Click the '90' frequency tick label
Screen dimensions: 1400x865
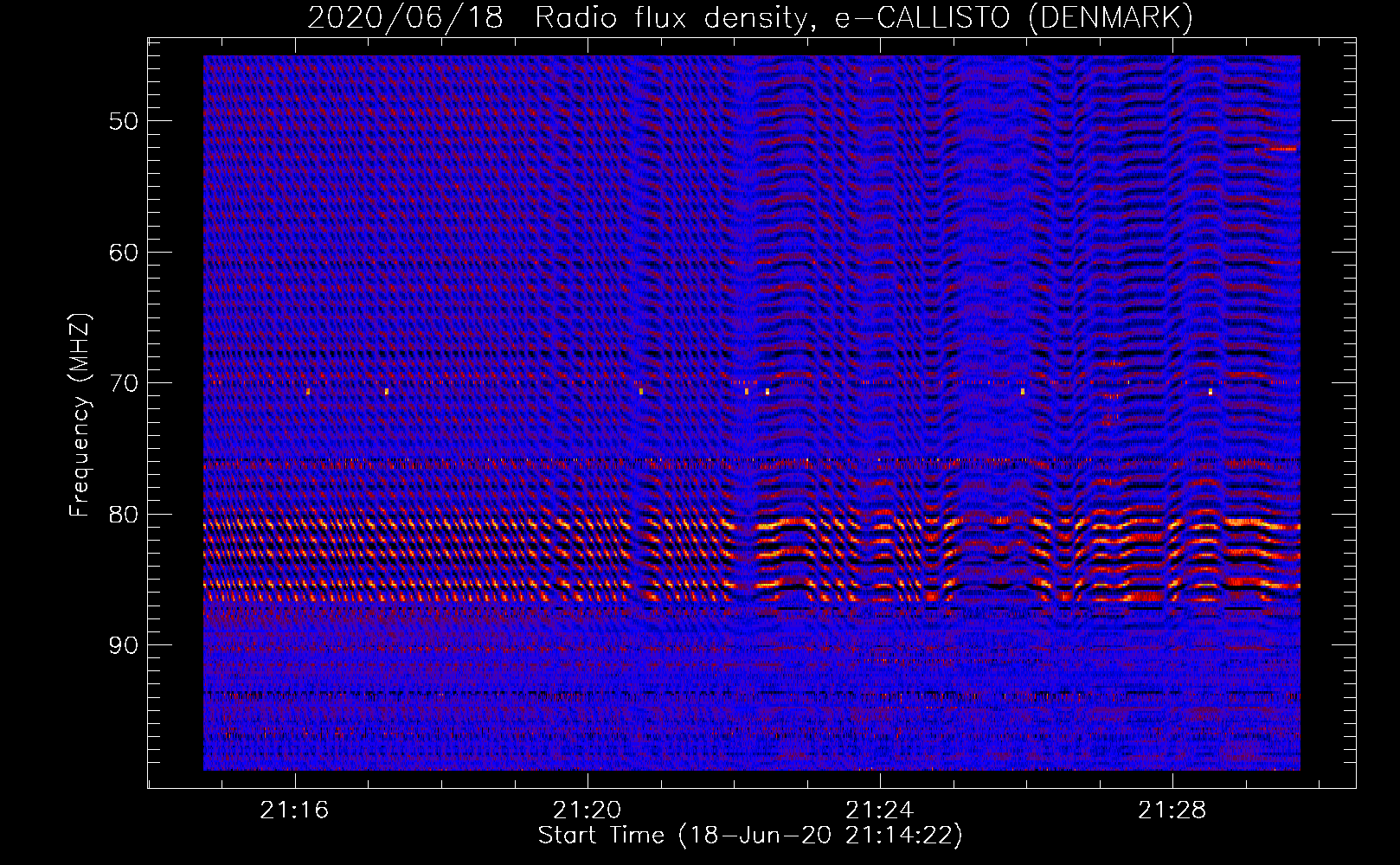click(124, 645)
